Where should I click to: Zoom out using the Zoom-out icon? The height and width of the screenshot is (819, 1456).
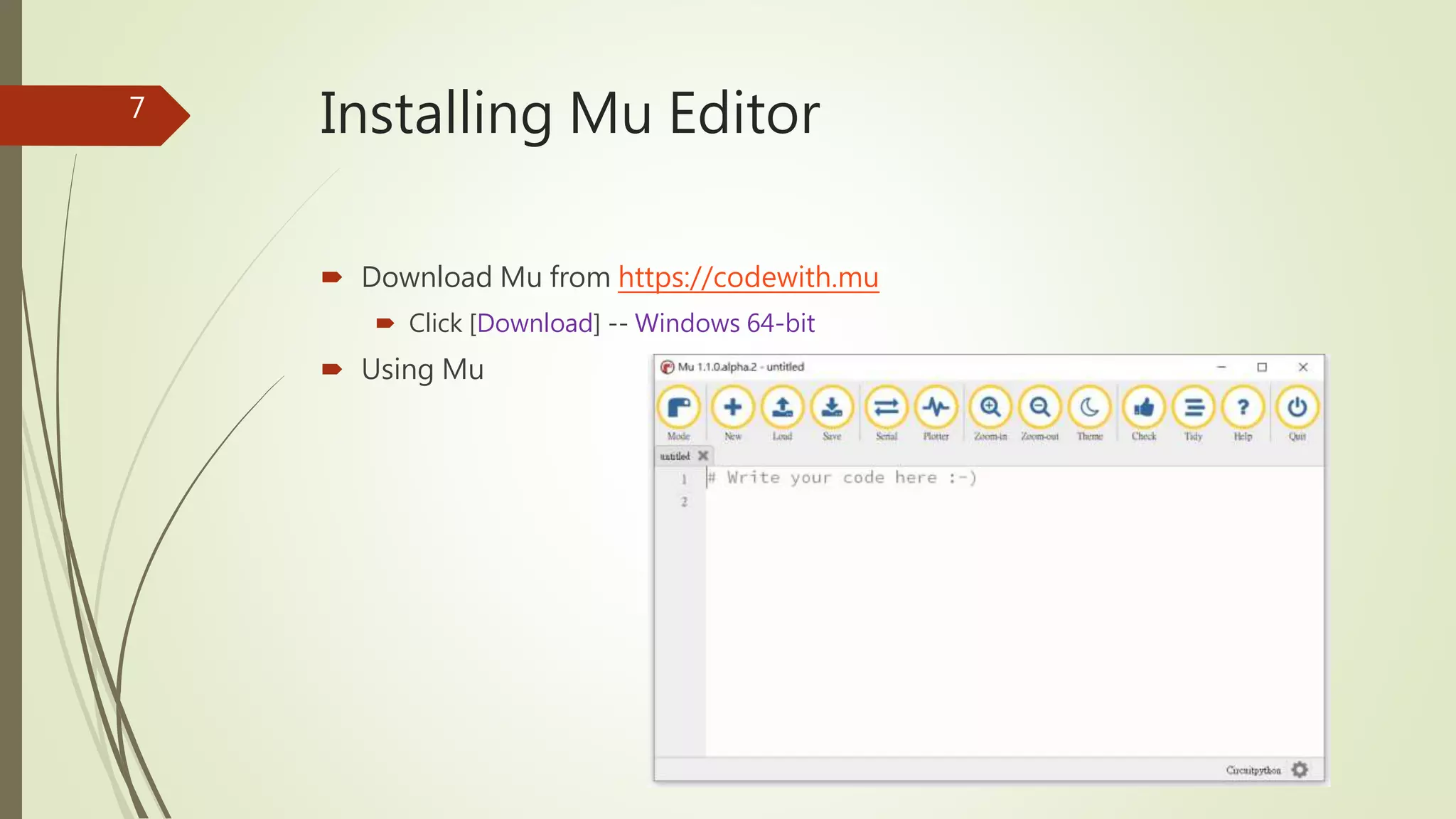point(1039,414)
